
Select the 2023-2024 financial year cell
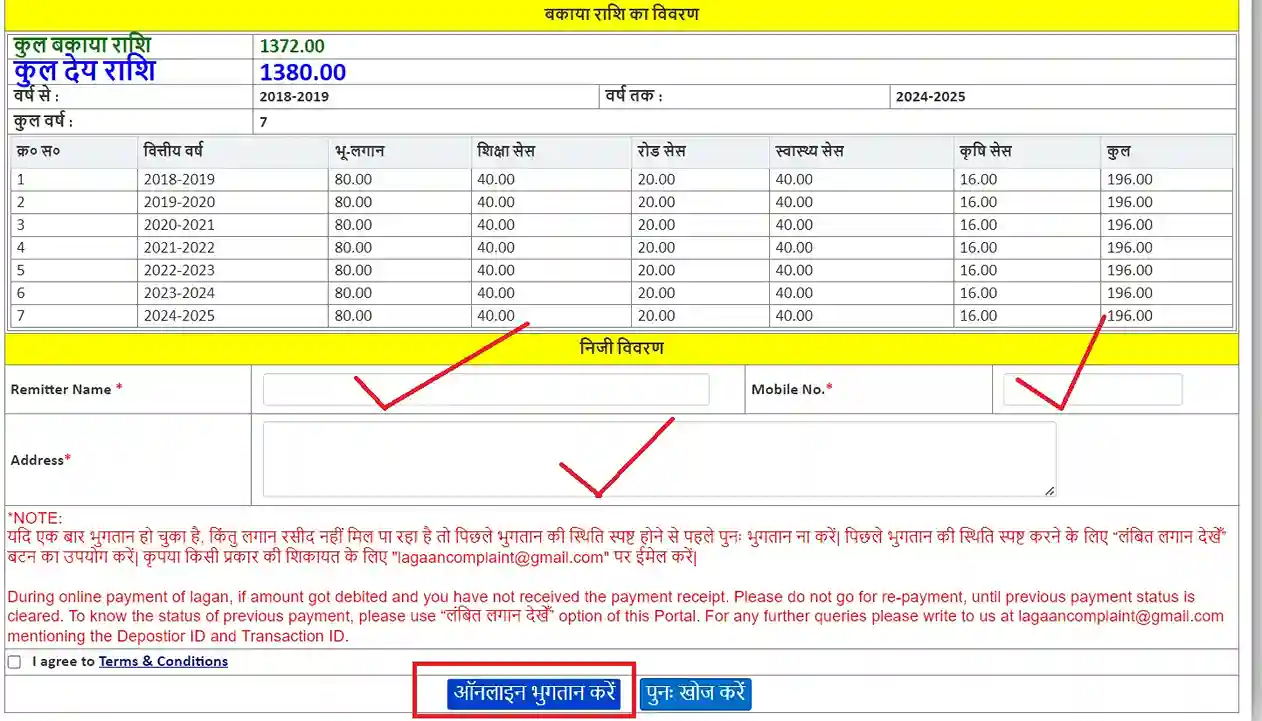(x=179, y=293)
